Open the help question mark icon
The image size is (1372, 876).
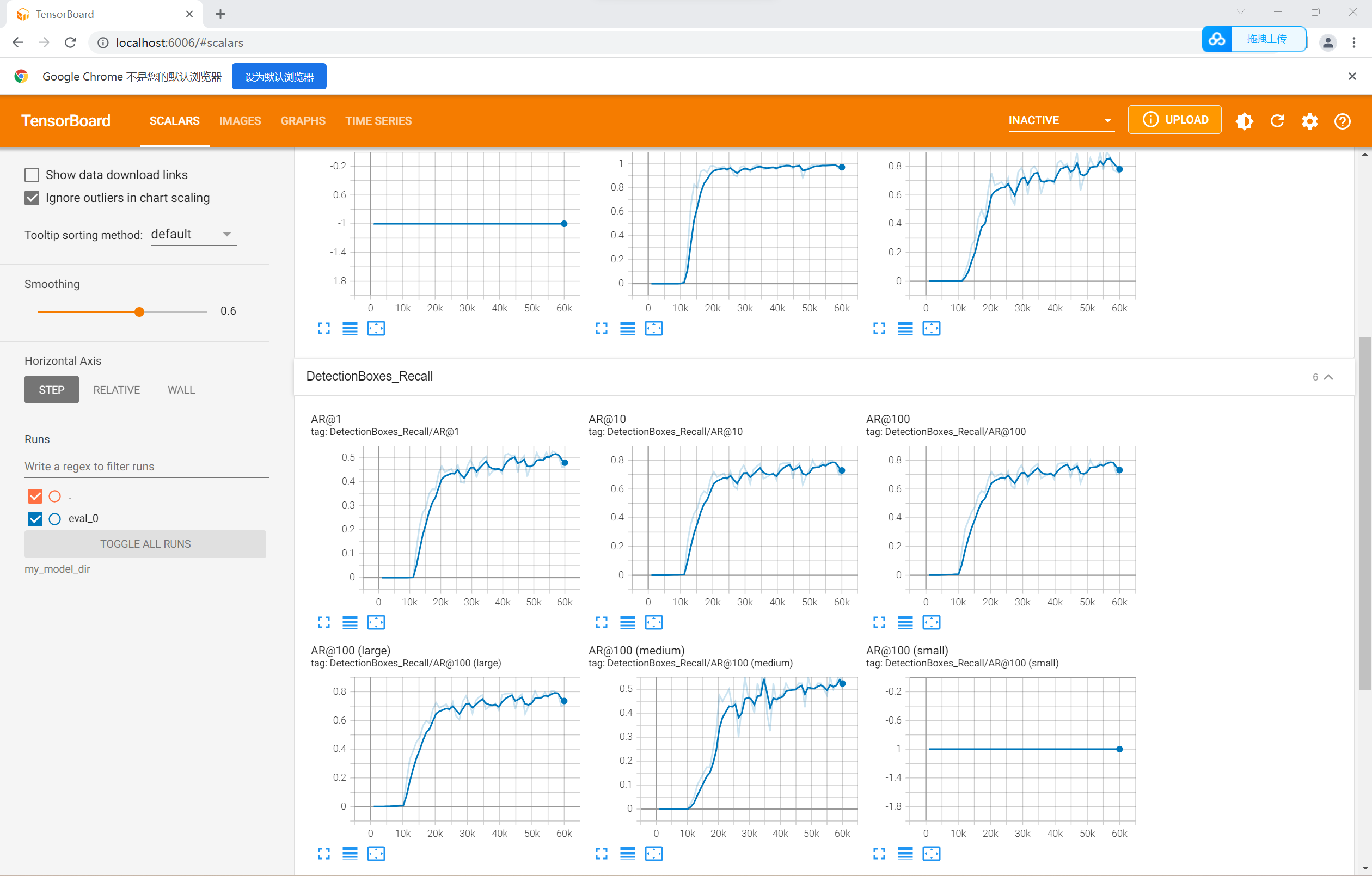(1342, 121)
